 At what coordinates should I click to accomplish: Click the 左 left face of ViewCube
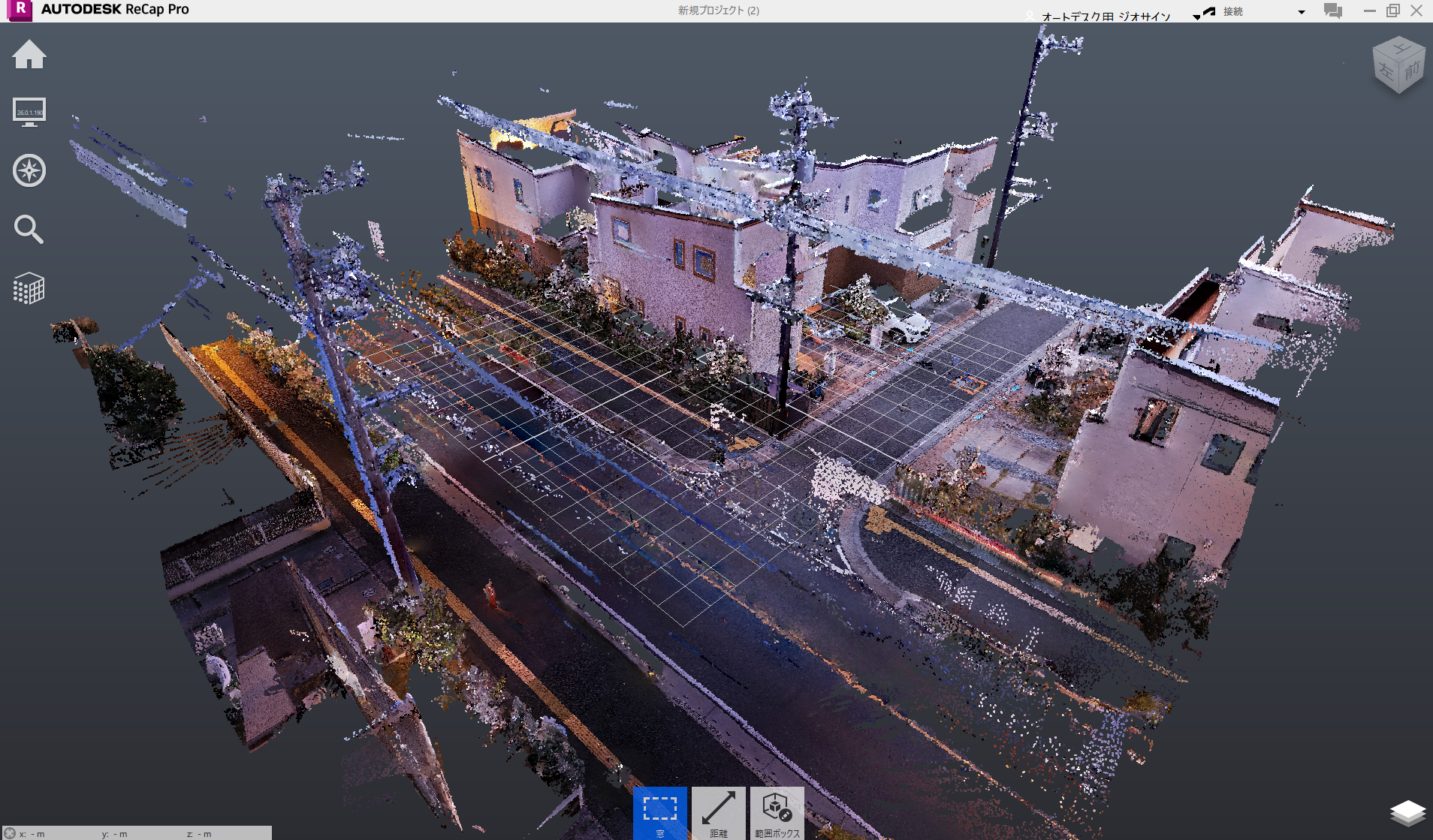point(1386,72)
